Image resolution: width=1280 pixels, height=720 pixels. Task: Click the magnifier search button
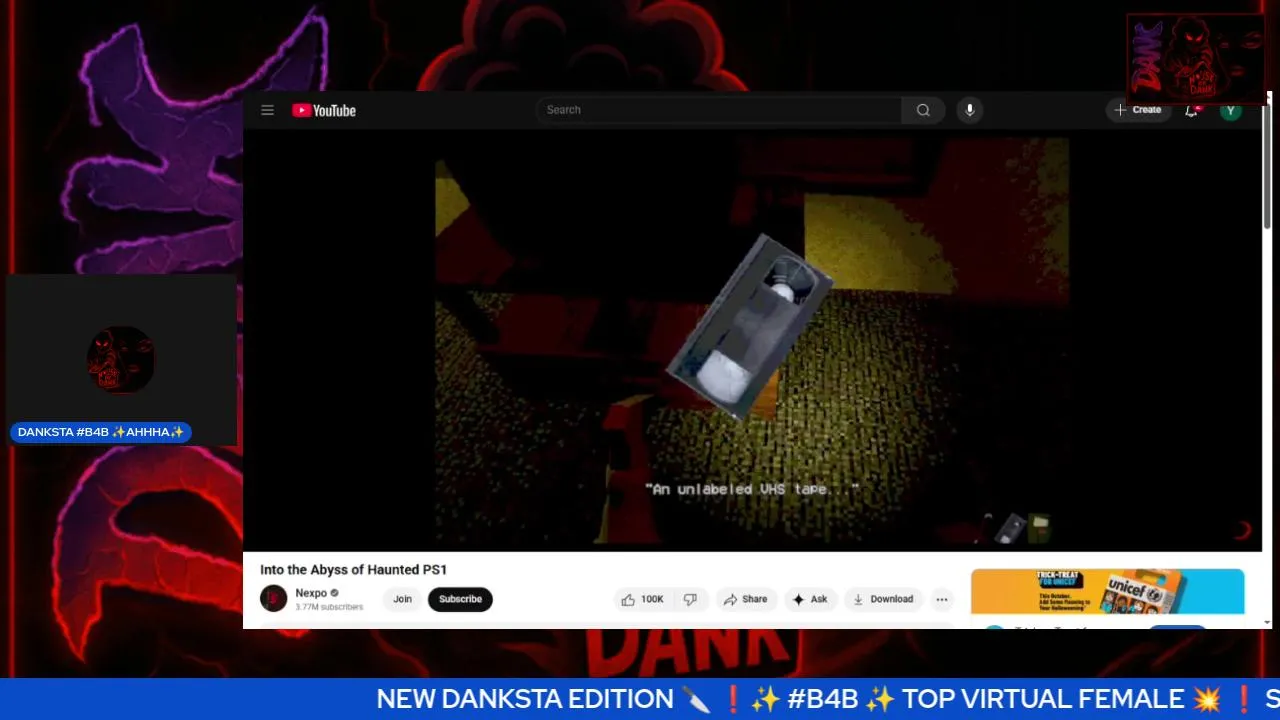923,110
